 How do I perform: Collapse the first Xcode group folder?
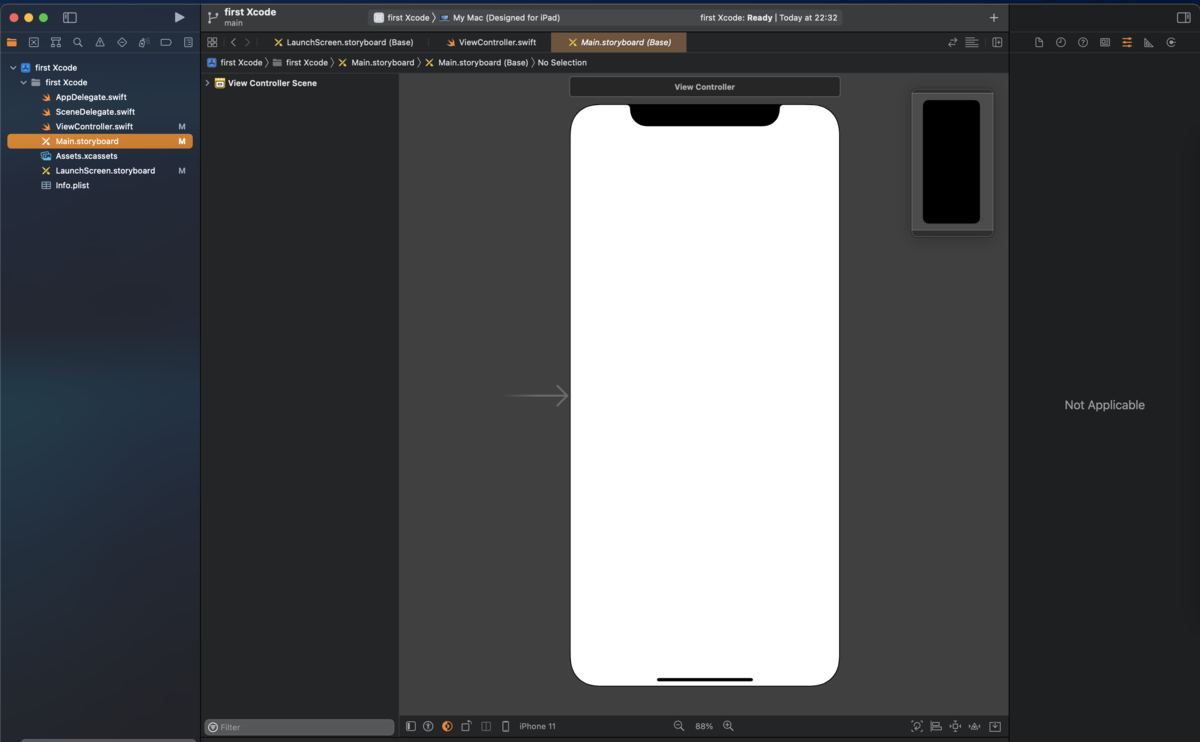click(23, 82)
